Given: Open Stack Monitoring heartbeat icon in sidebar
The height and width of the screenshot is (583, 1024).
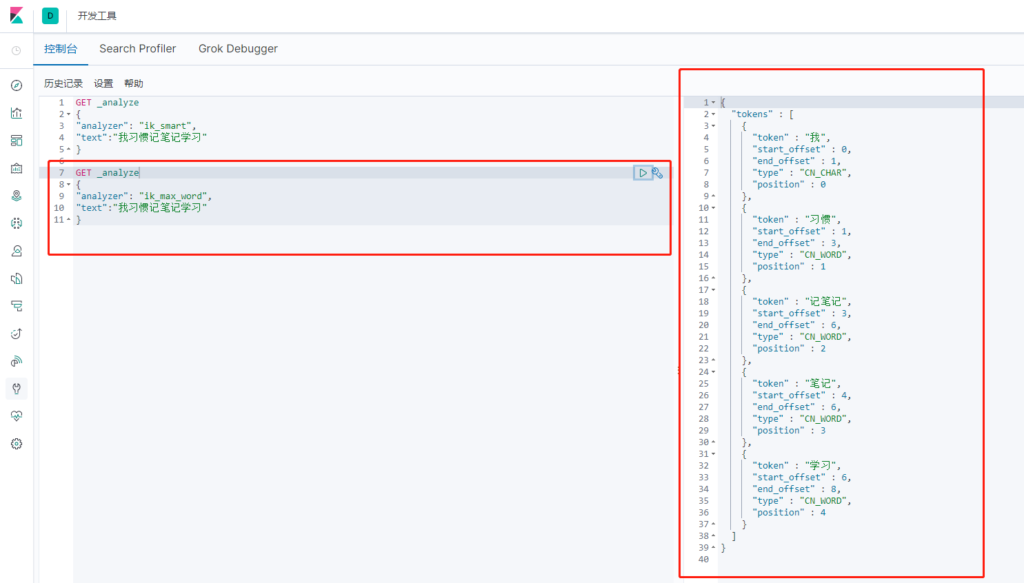Looking at the screenshot, I should point(16,416).
